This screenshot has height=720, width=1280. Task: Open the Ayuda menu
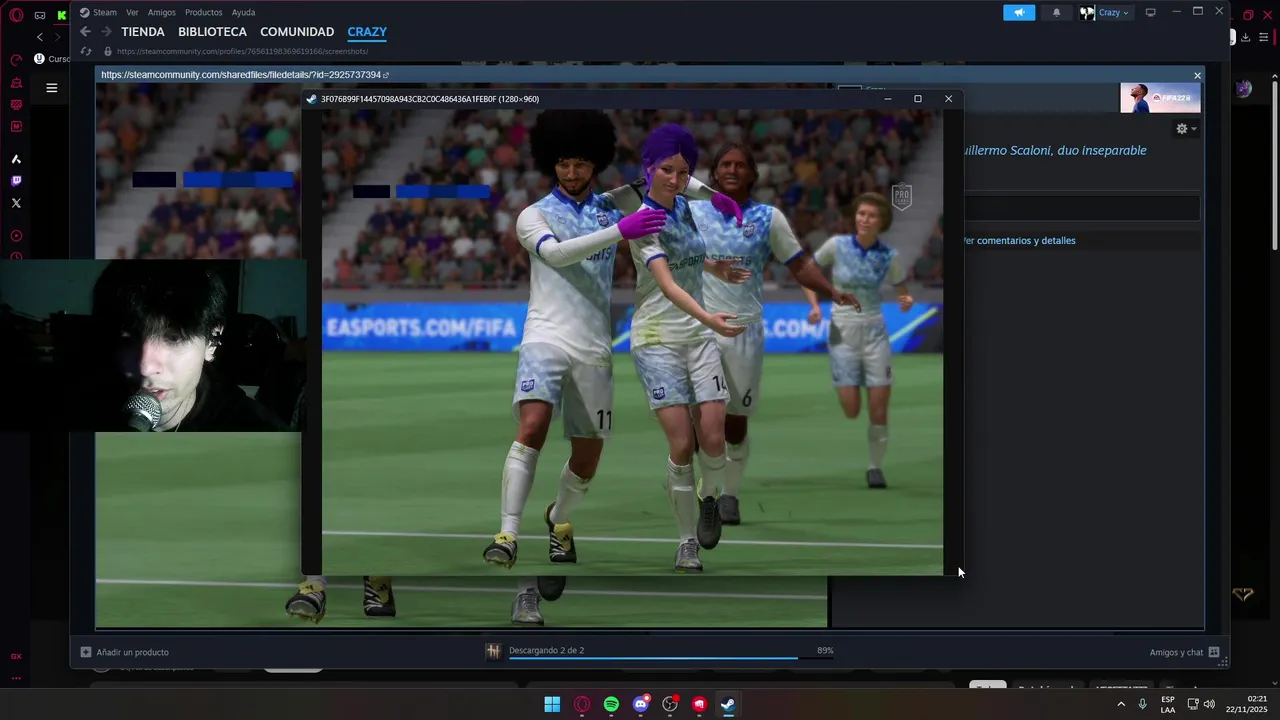coord(243,12)
